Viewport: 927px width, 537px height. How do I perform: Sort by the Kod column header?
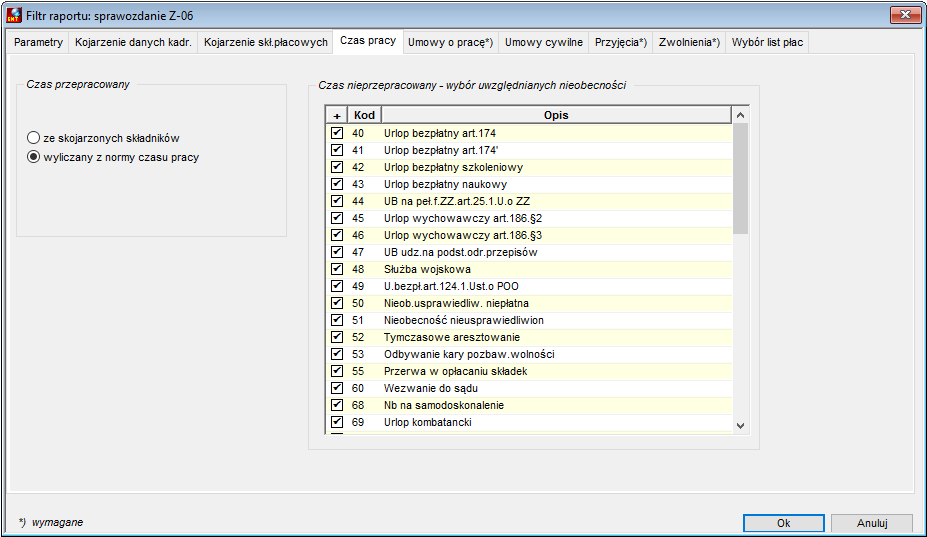point(364,115)
